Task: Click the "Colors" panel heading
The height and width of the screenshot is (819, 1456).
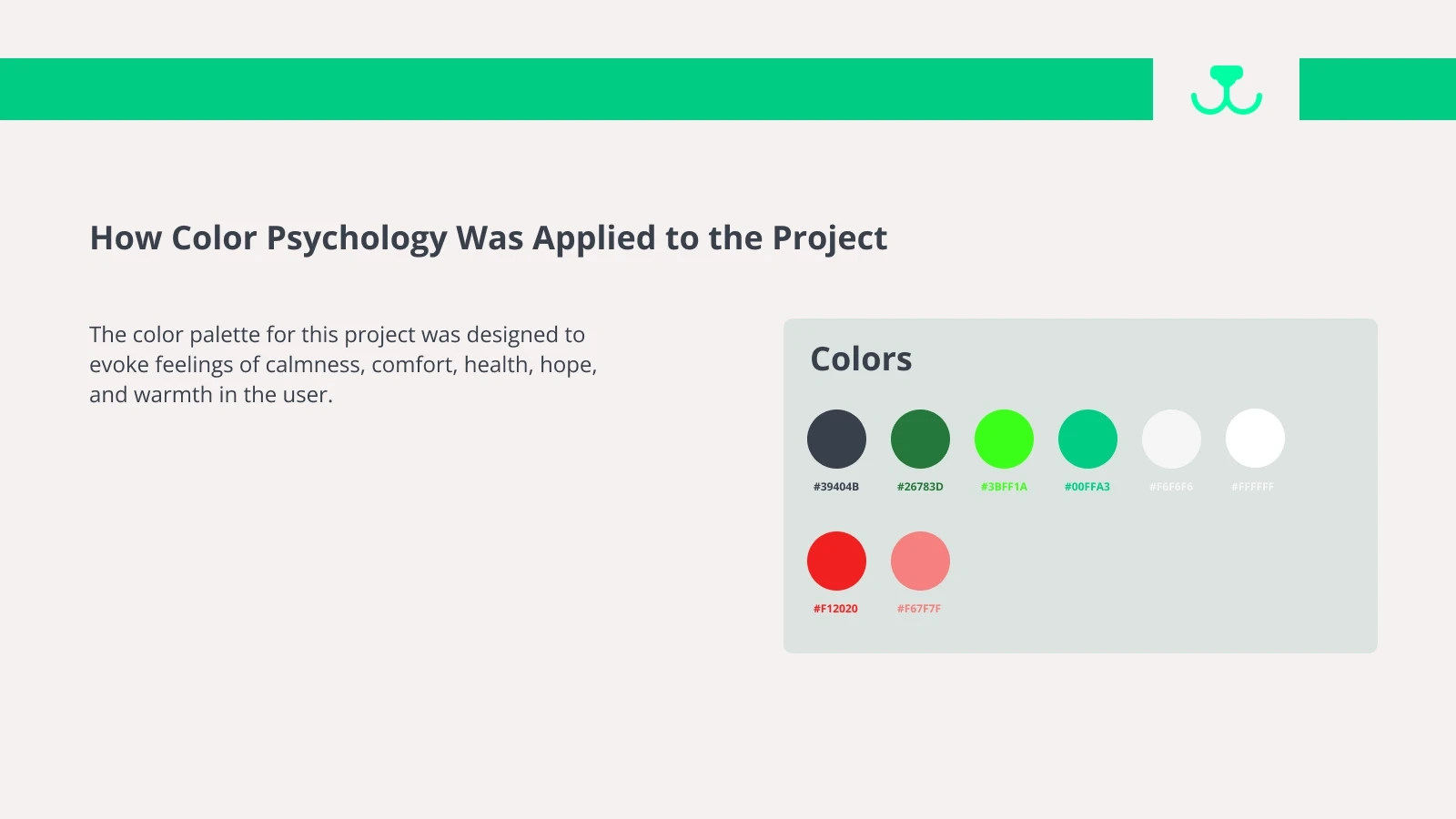Action: click(861, 359)
